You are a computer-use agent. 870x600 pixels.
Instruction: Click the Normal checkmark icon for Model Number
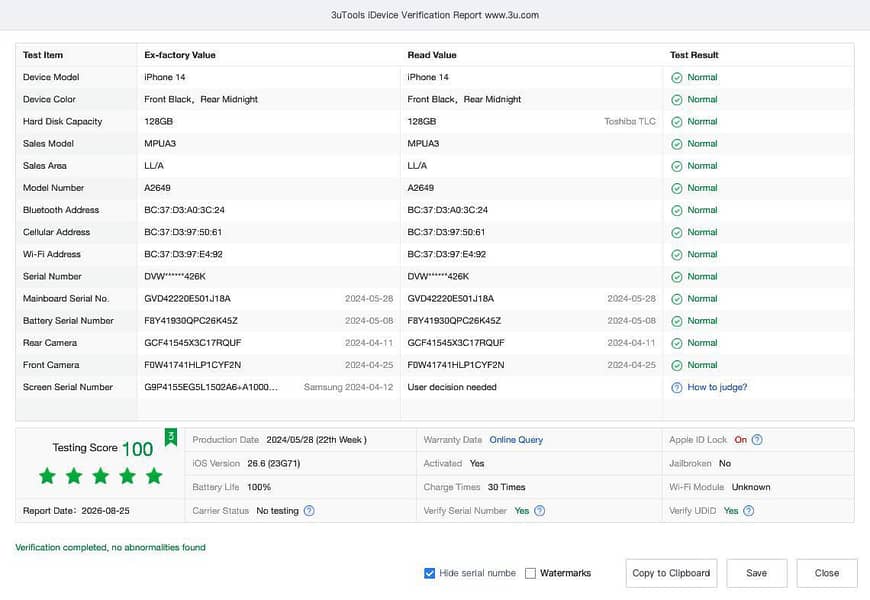[676, 189]
